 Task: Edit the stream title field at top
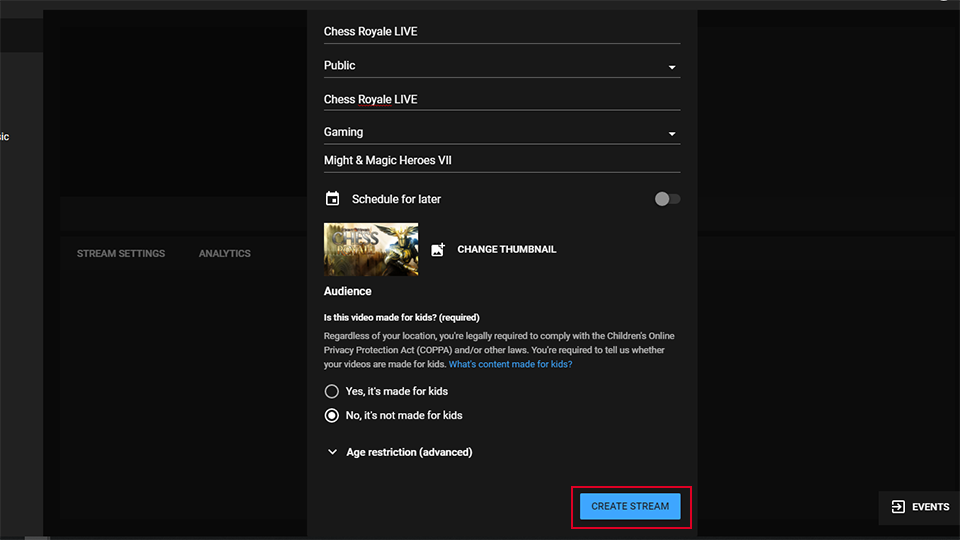point(502,32)
